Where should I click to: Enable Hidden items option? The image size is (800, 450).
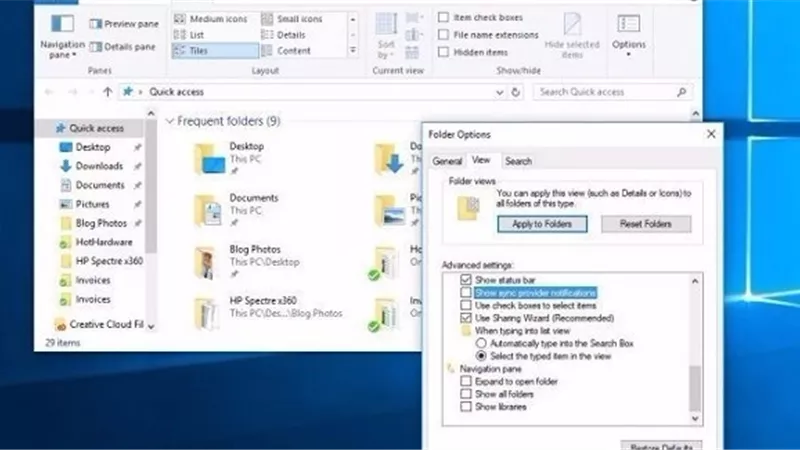pos(443,52)
